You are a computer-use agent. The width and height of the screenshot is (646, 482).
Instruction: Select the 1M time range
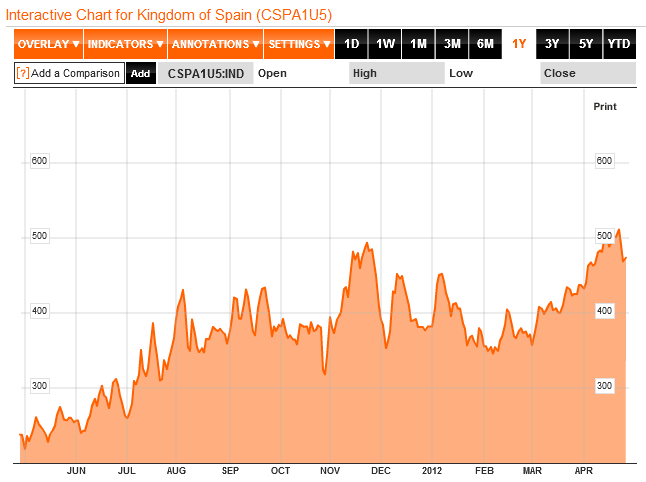418,44
